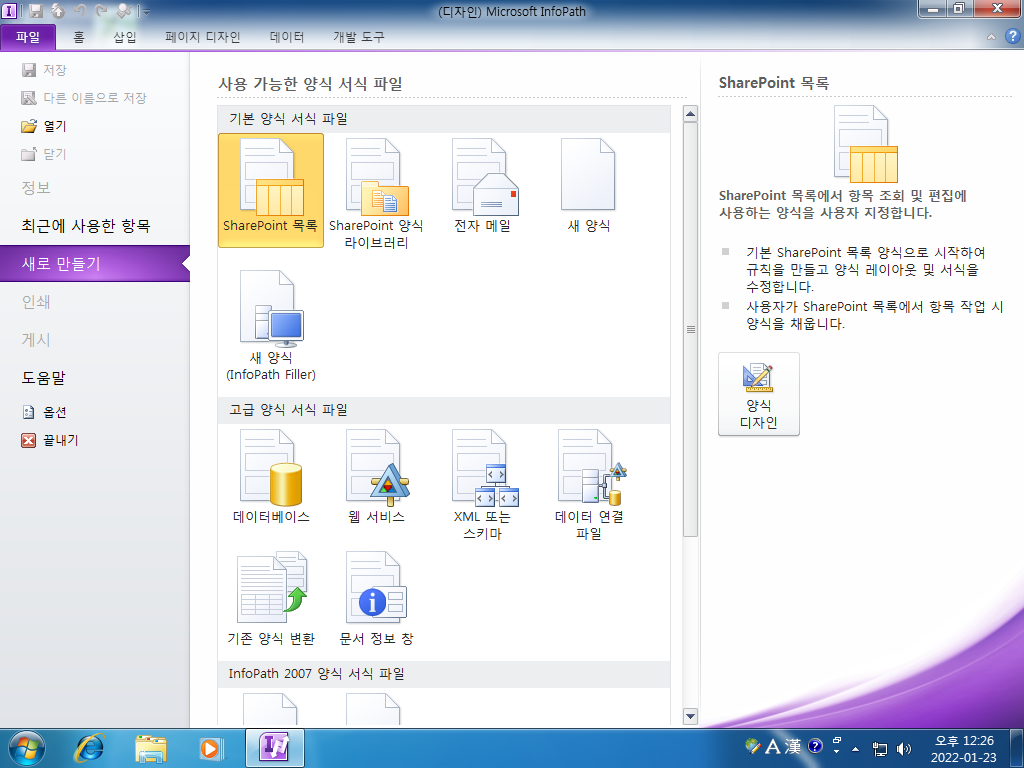Select the SharePoint 목록 template icon
The height and width of the screenshot is (768, 1024).
pos(270,190)
